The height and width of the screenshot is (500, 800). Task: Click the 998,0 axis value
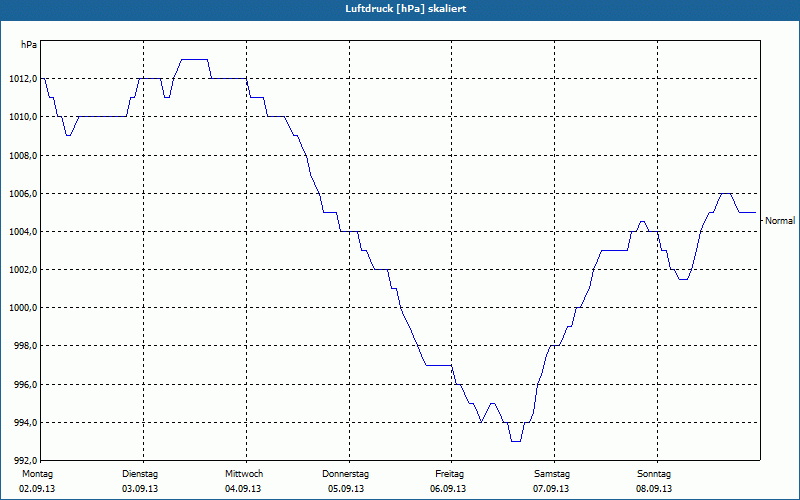tap(26, 346)
